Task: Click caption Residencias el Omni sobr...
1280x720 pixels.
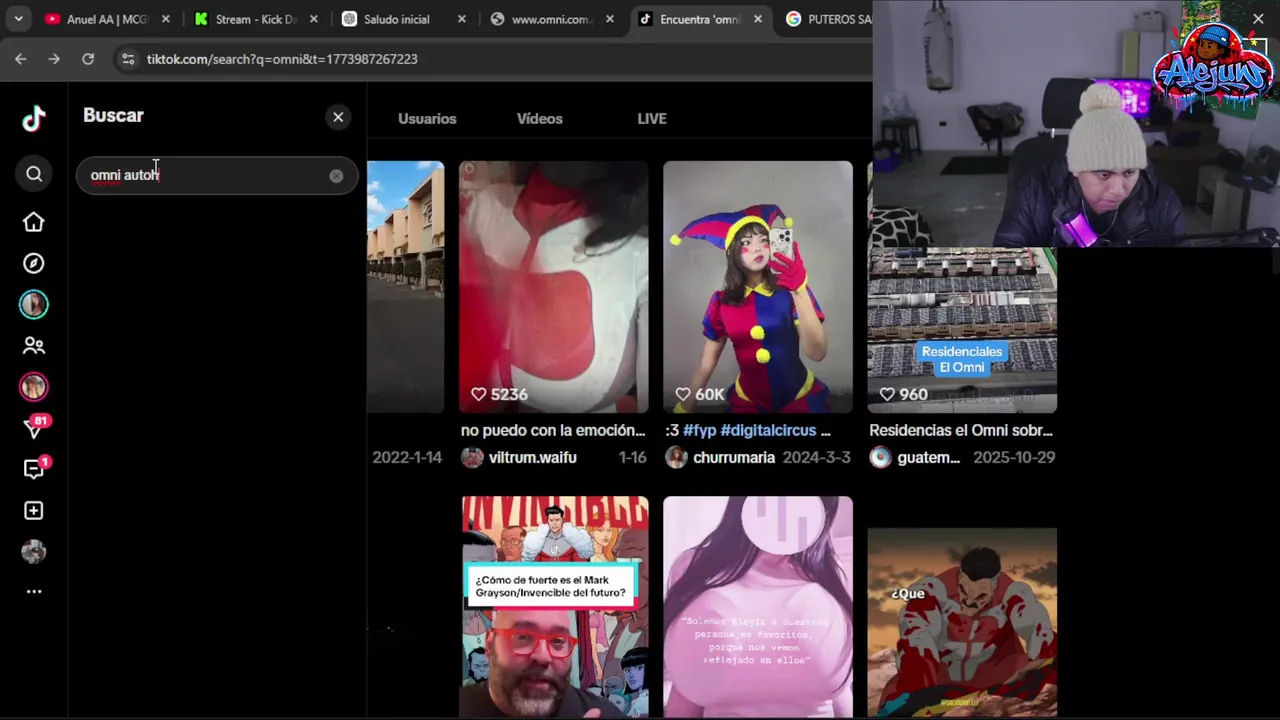Action: 961,430
